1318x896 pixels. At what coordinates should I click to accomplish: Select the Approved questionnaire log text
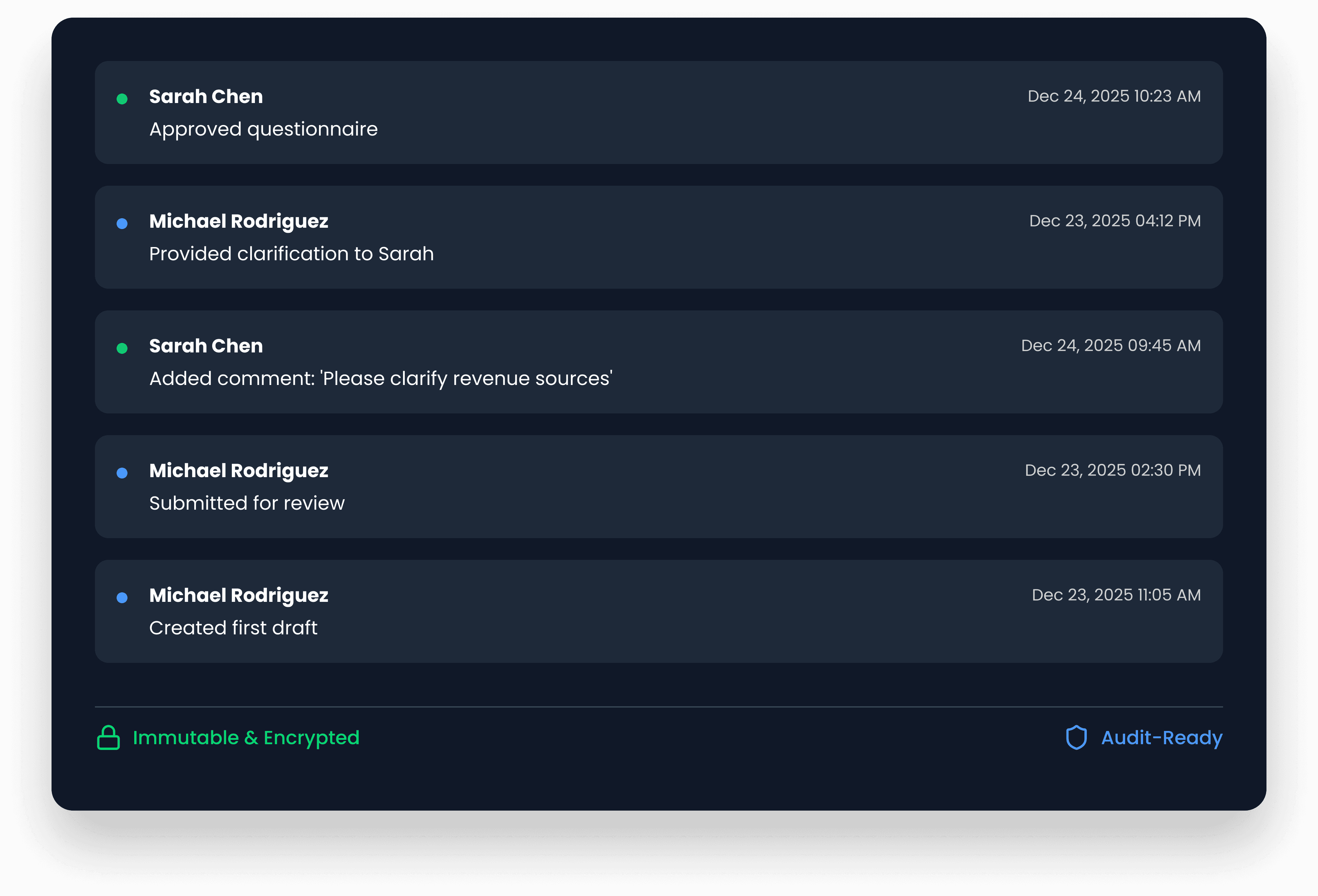point(263,129)
